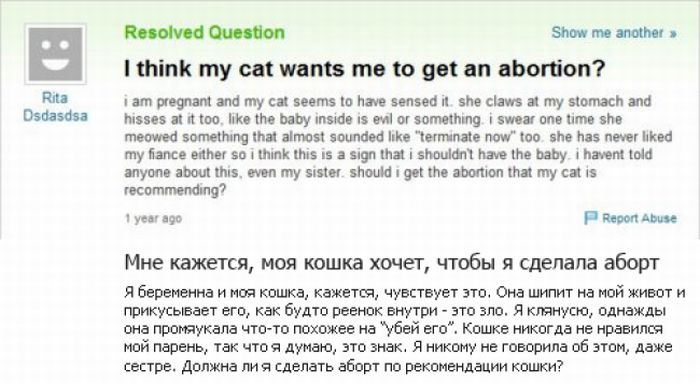700x384 pixels.
Task: Click the Show me another link
Action: coord(614,33)
